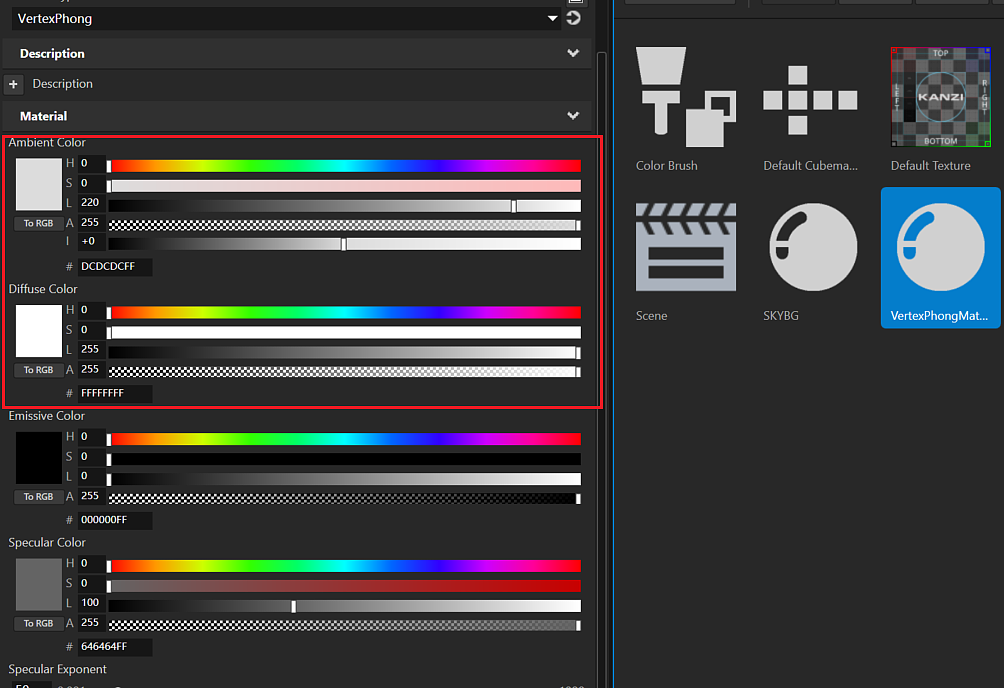1004x688 pixels.
Task: Click the Specular Color L field showing 100
Action: click(x=92, y=603)
